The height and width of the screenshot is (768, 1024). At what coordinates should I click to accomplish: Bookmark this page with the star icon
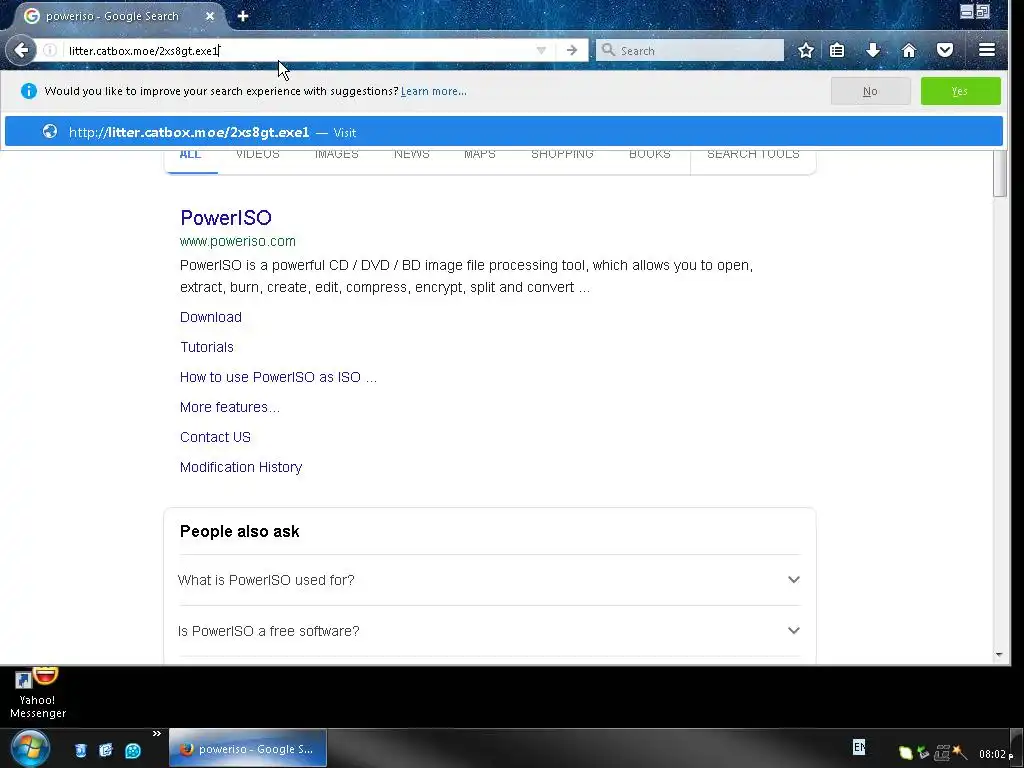pos(806,50)
